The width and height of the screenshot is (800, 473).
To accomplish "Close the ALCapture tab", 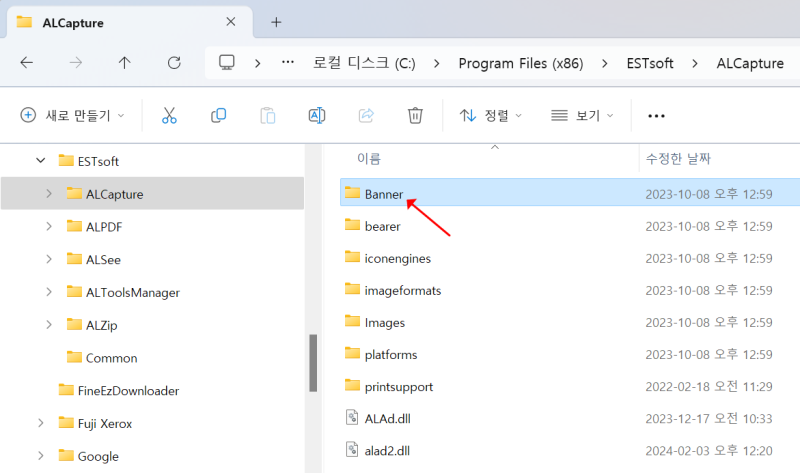I will click(231, 21).
